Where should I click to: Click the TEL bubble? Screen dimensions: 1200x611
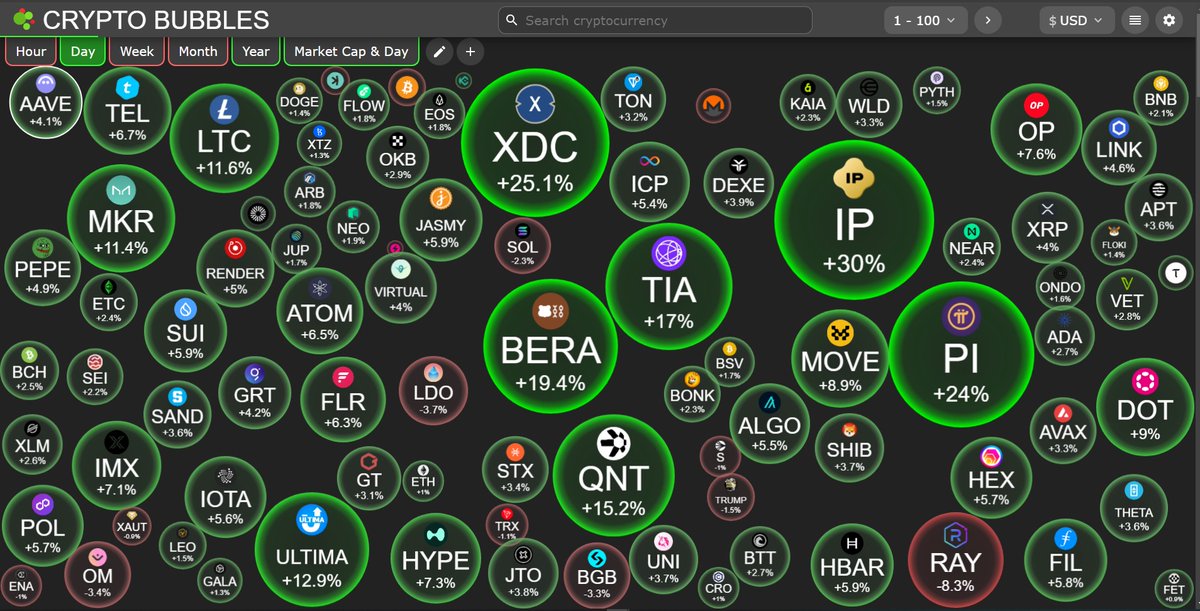click(x=127, y=110)
